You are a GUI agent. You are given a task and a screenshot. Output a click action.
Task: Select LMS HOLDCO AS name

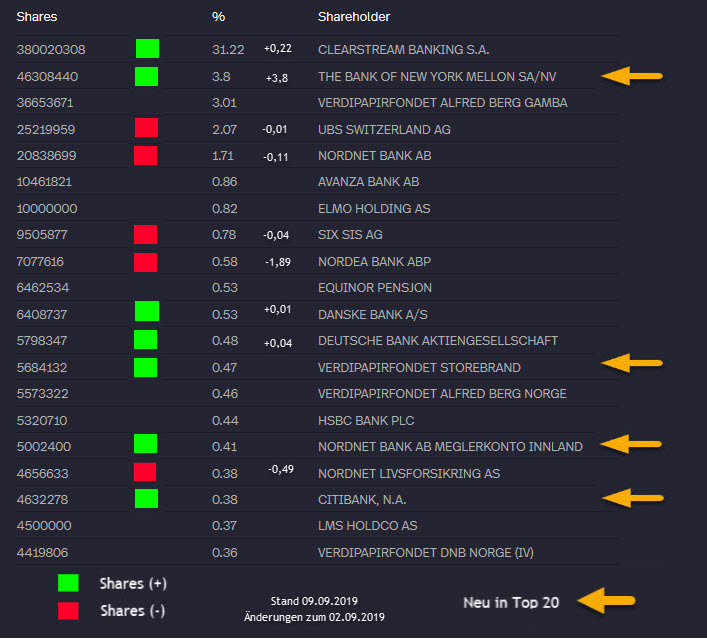pos(368,526)
